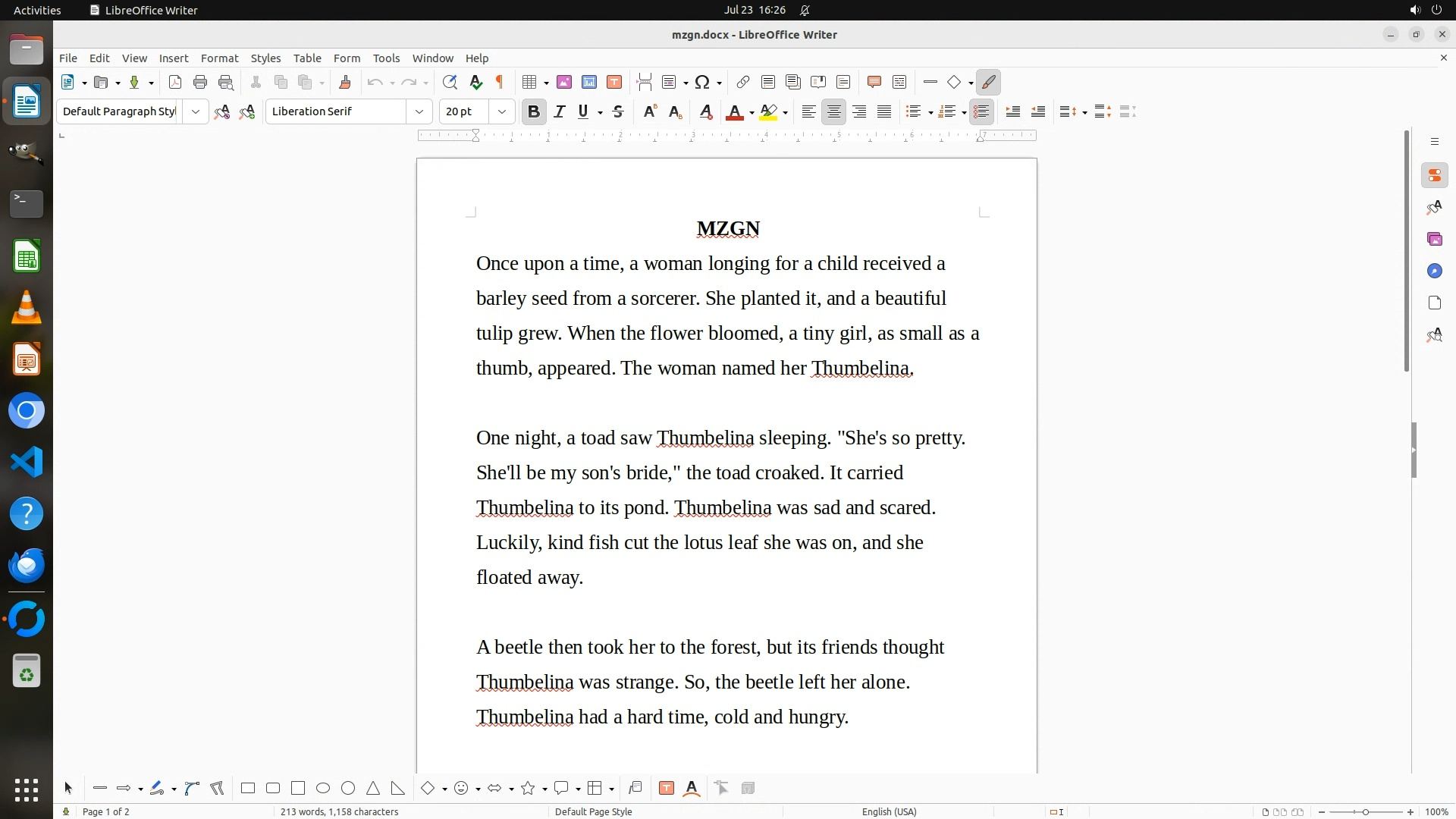Image resolution: width=1456 pixels, height=819 pixels.
Task: Click the Strikethrough formatting icon
Action: [618, 112]
